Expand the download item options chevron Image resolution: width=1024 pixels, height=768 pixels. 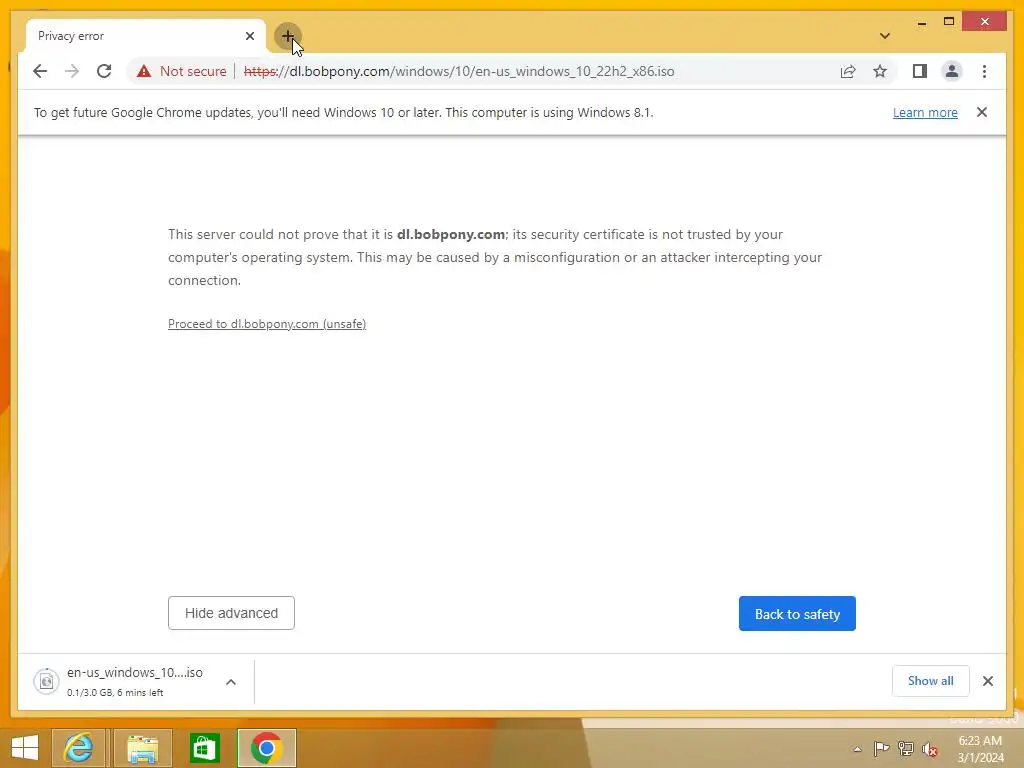(x=231, y=682)
